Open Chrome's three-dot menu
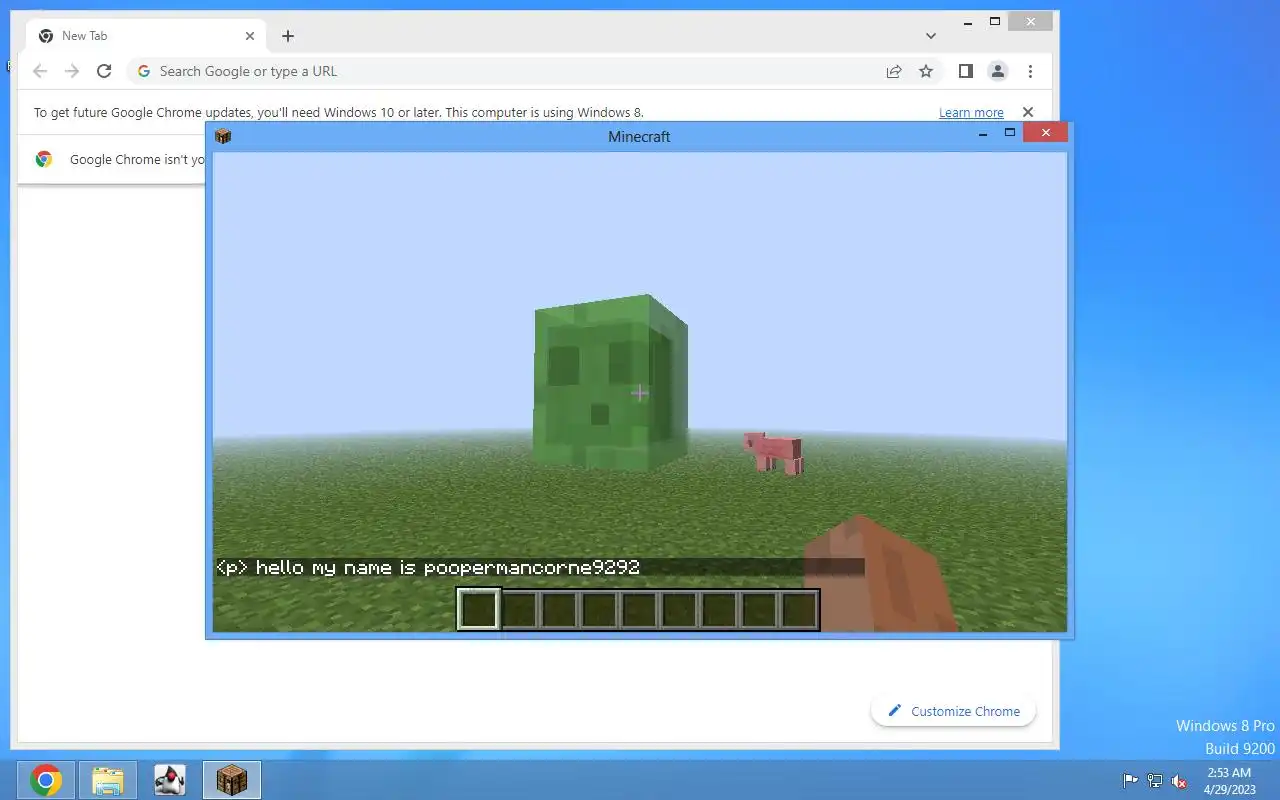The image size is (1280, 800). click(x=1030, y=71)
